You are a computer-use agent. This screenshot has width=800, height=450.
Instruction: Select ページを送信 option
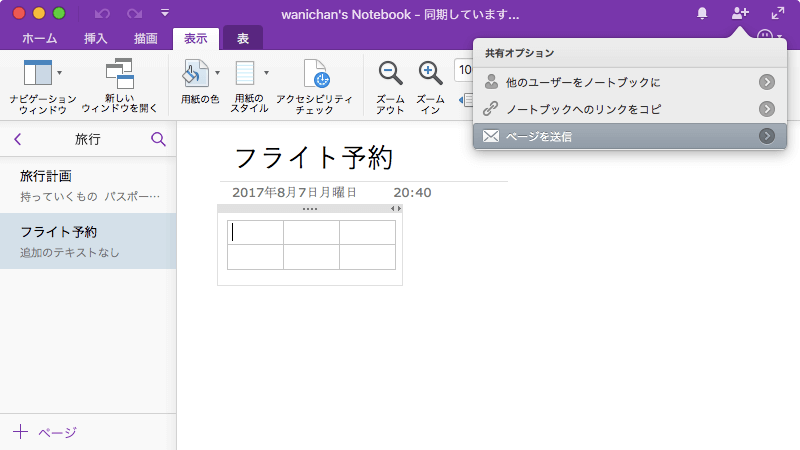pos(630,136)
